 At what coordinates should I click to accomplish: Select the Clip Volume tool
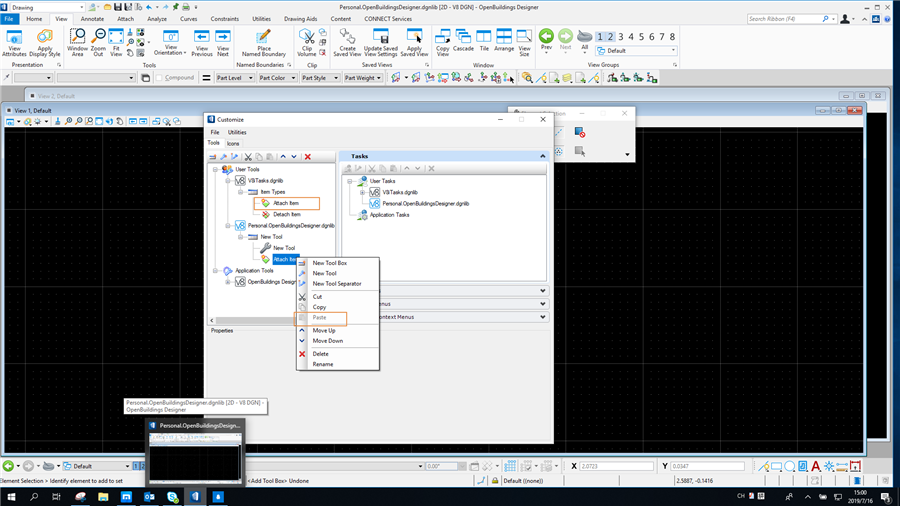(x=307, y=43)
